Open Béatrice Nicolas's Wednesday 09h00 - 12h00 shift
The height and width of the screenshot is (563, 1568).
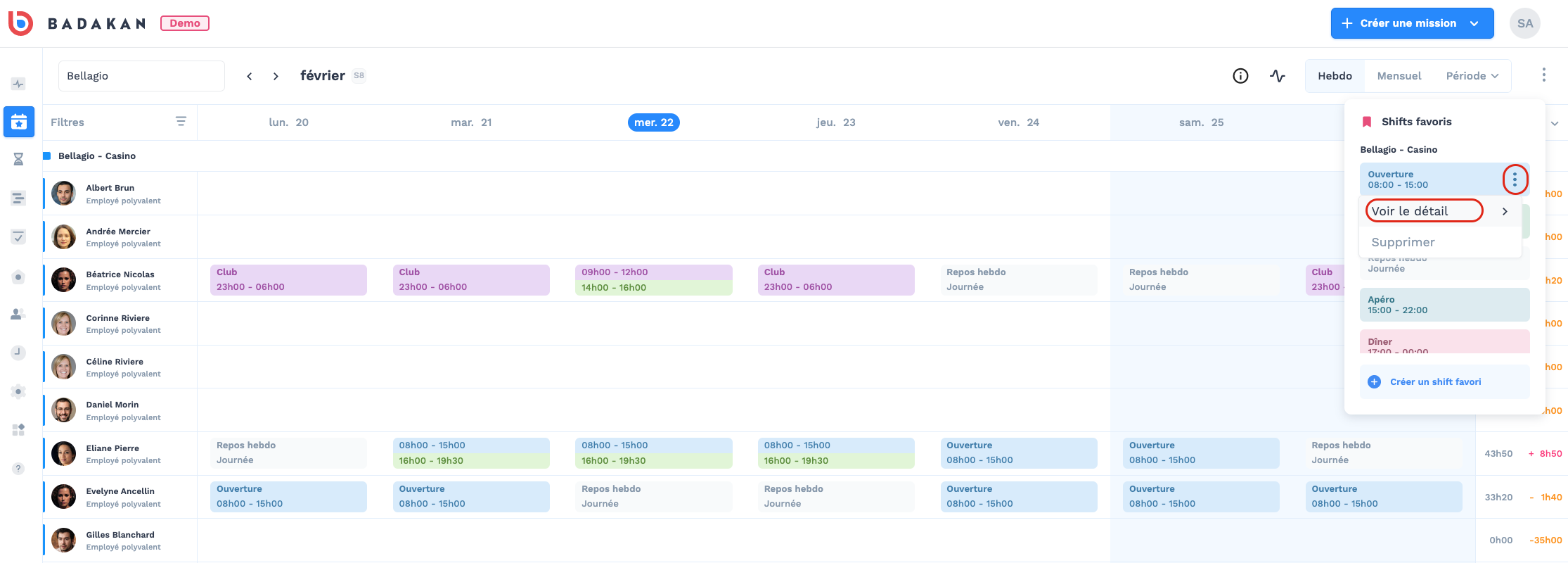(654, 272)
